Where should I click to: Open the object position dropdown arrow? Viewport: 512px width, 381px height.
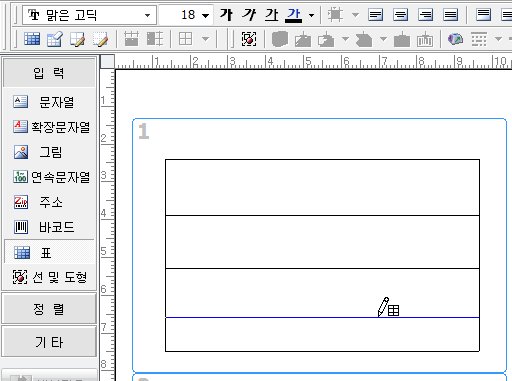tap(355, 15)
